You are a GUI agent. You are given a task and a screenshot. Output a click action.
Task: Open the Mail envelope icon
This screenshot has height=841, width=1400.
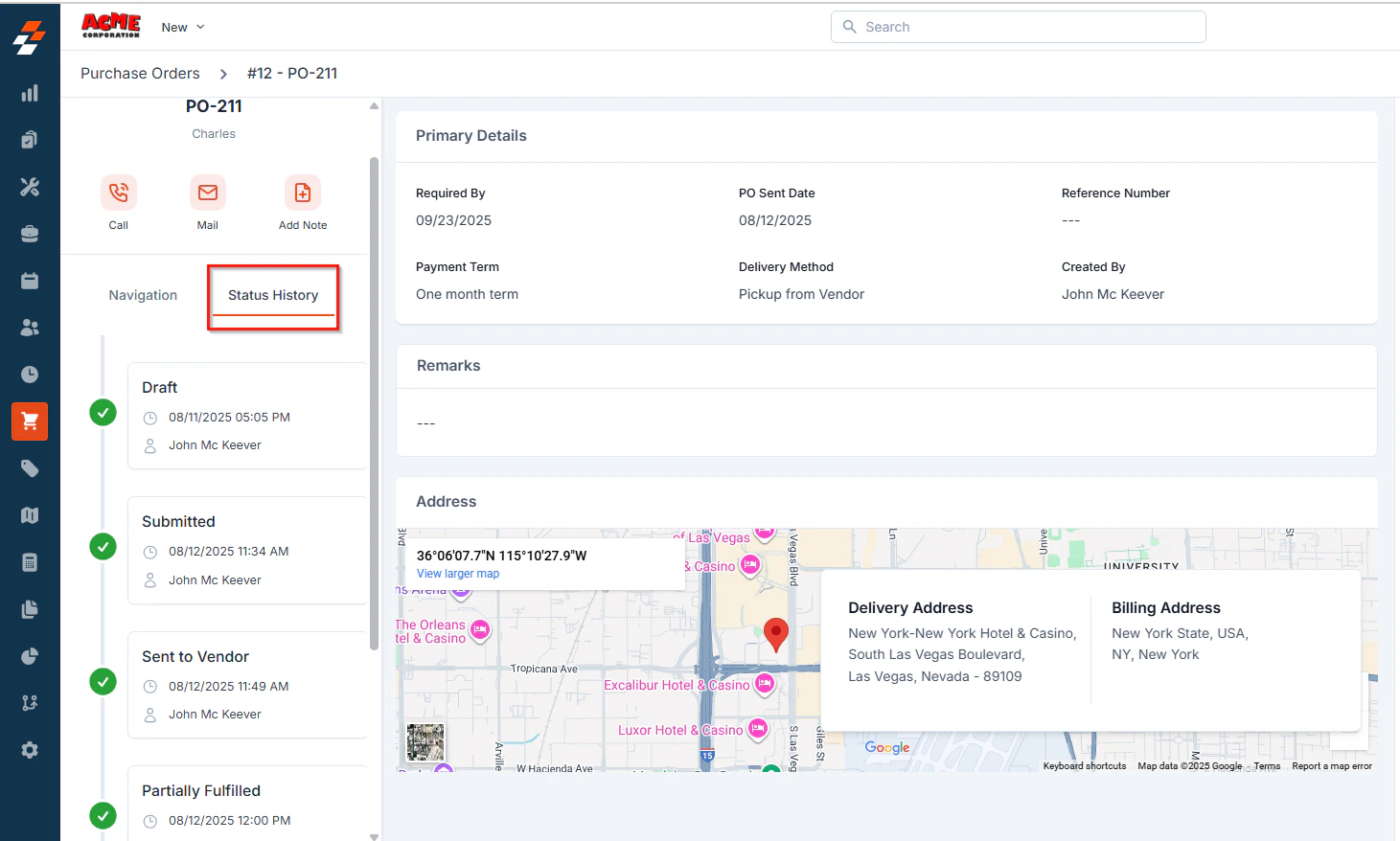pyautogui.click(x=208, y=193)
